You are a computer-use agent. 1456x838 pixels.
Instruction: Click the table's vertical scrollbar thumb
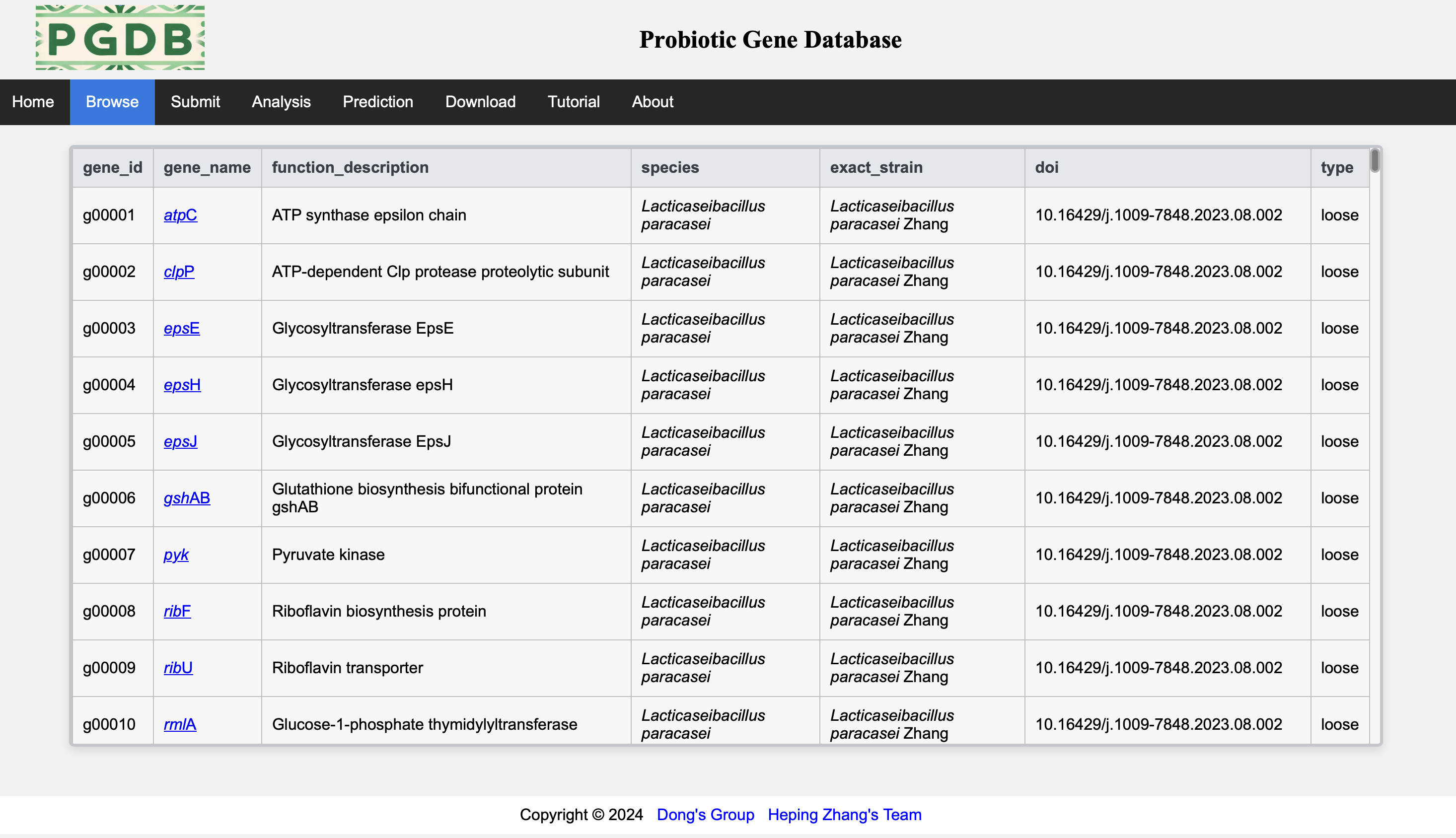click(x=1375, y=160)
